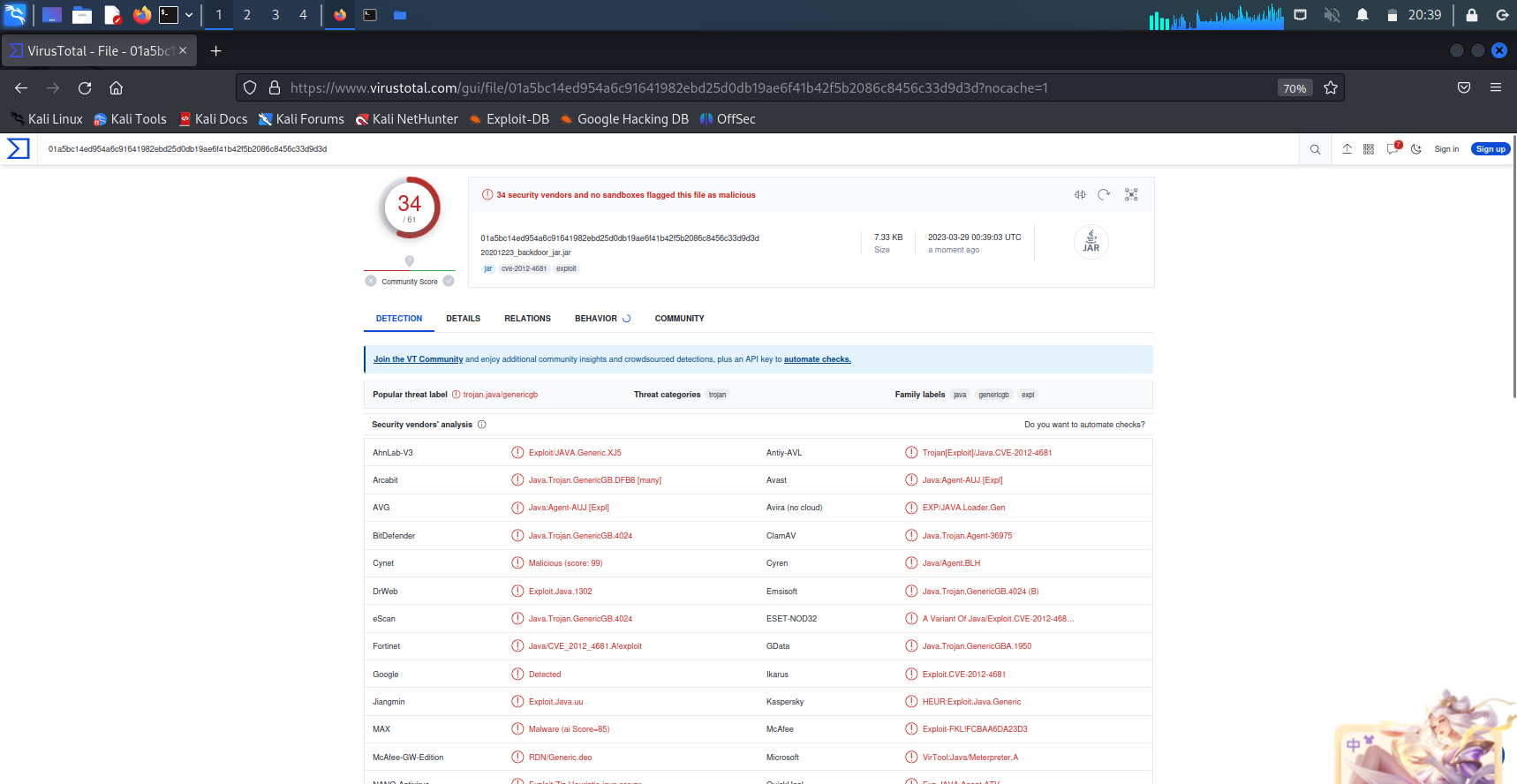The height and width of the screenshot is (784, 1517).
Task: Open the VirusTotal graph icon
Action: (x=1131, y=194)
